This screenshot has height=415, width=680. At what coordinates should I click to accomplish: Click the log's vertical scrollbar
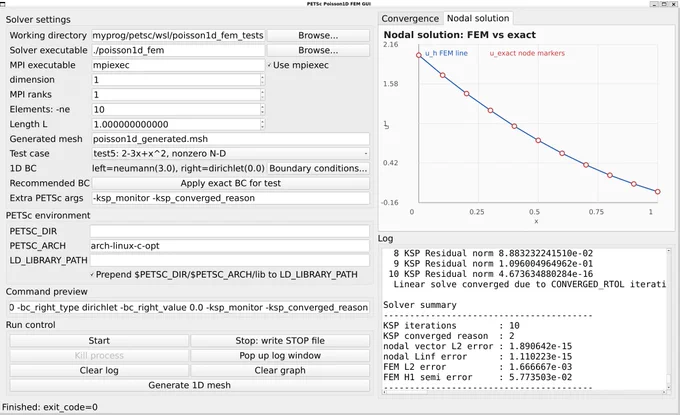(x=668, y=319)
